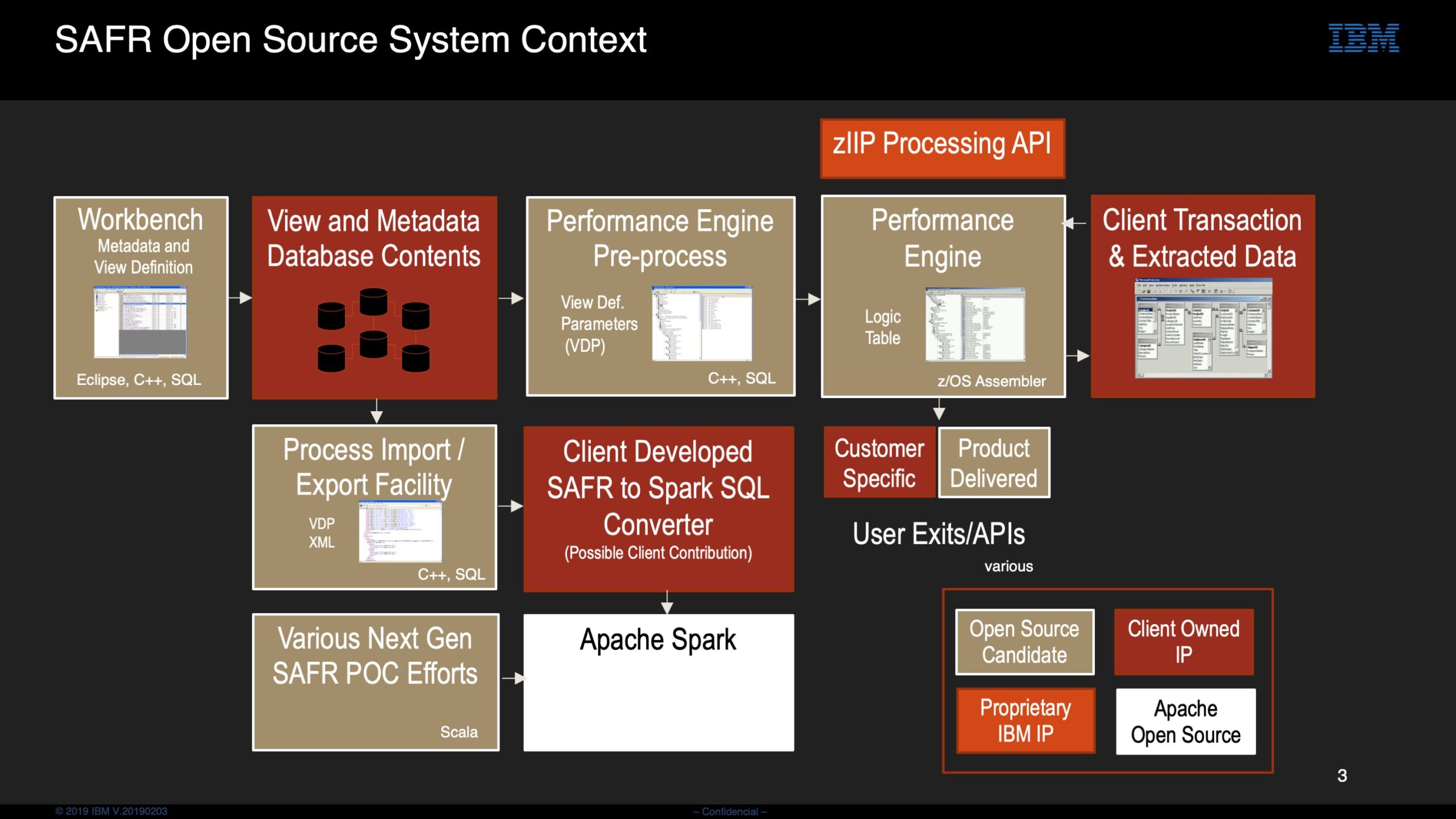Click the 'Logic Table' label
Image resolution: width=1456 pixels, height=819 pixels.
tap(883, 327)
